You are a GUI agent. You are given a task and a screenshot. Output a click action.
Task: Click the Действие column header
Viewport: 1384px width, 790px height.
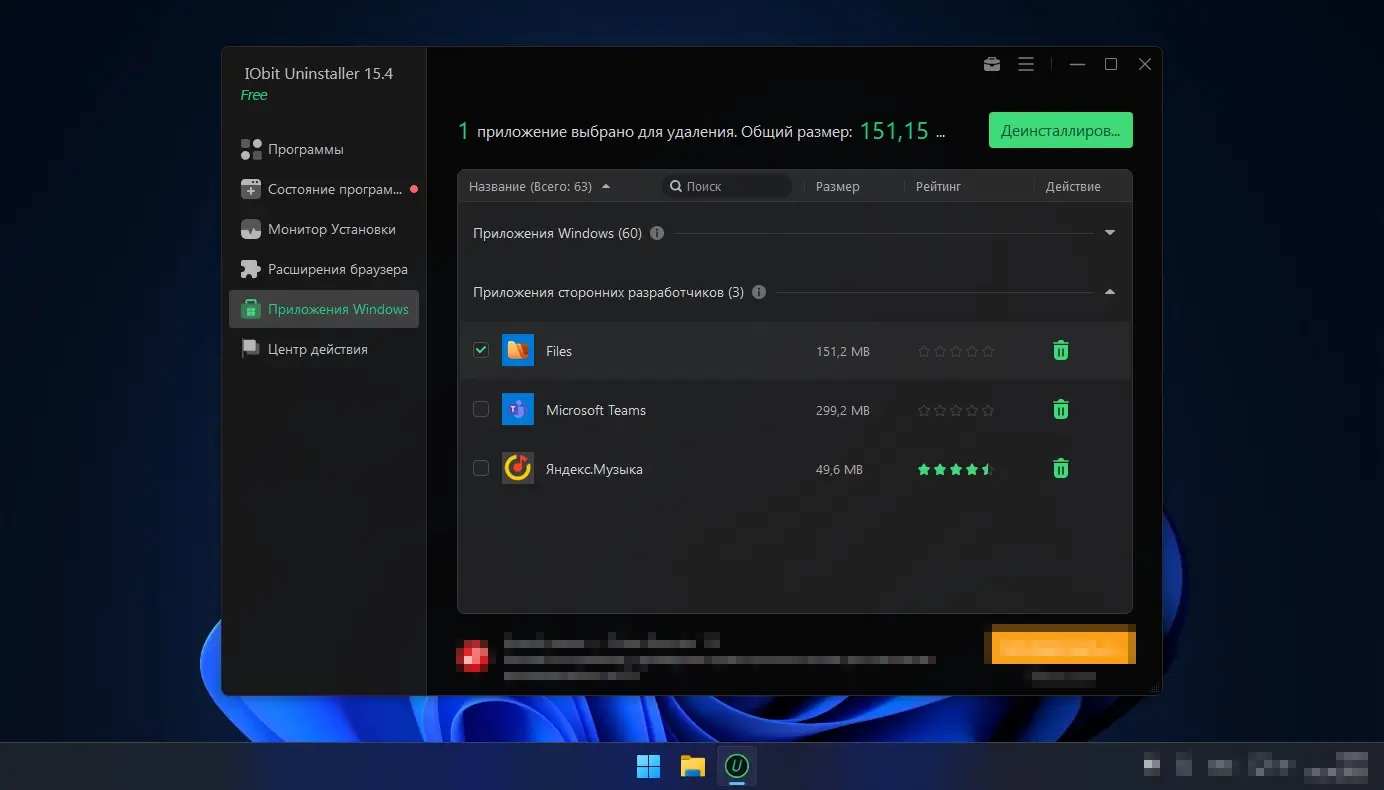point(1073,187)
